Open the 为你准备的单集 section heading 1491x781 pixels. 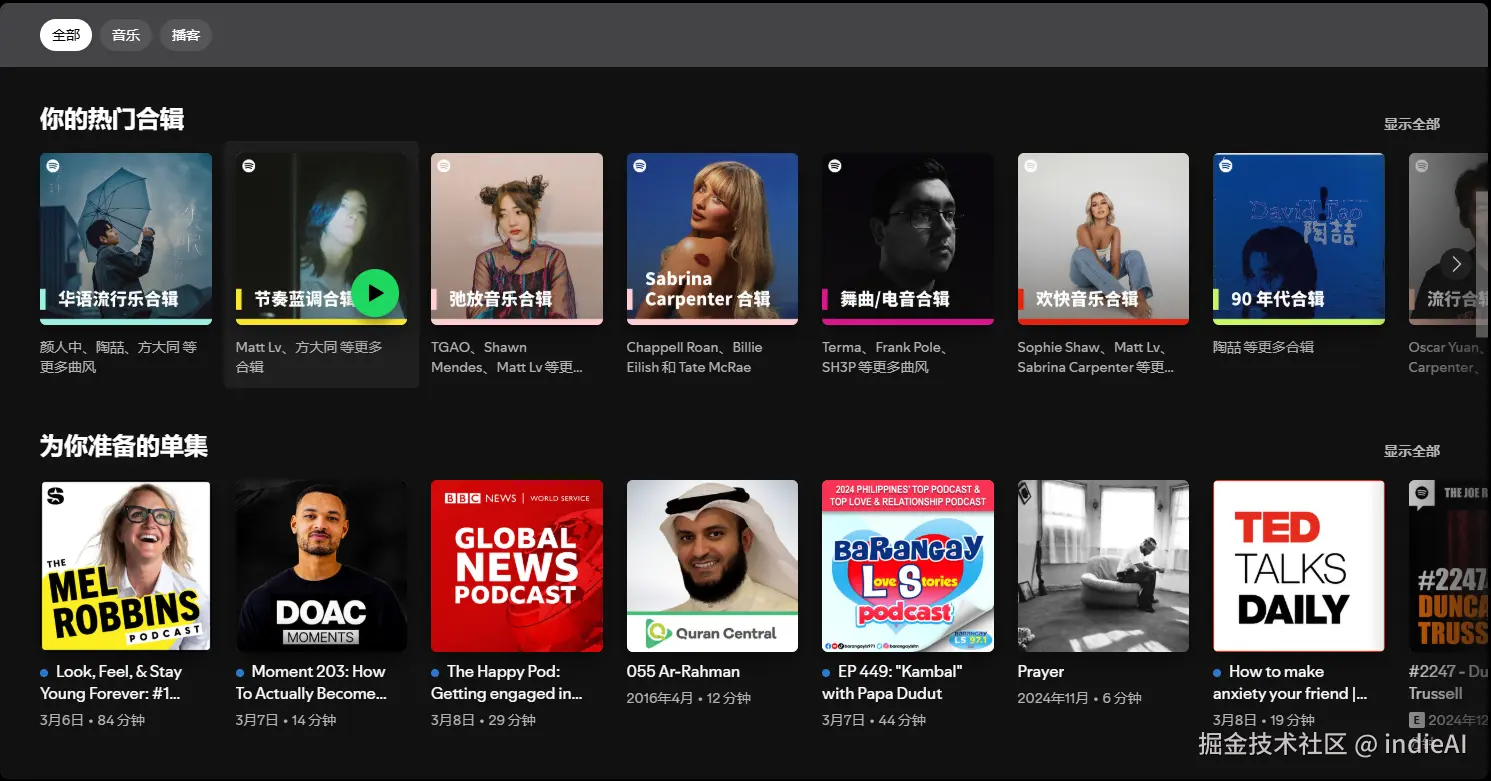point(122,445)
